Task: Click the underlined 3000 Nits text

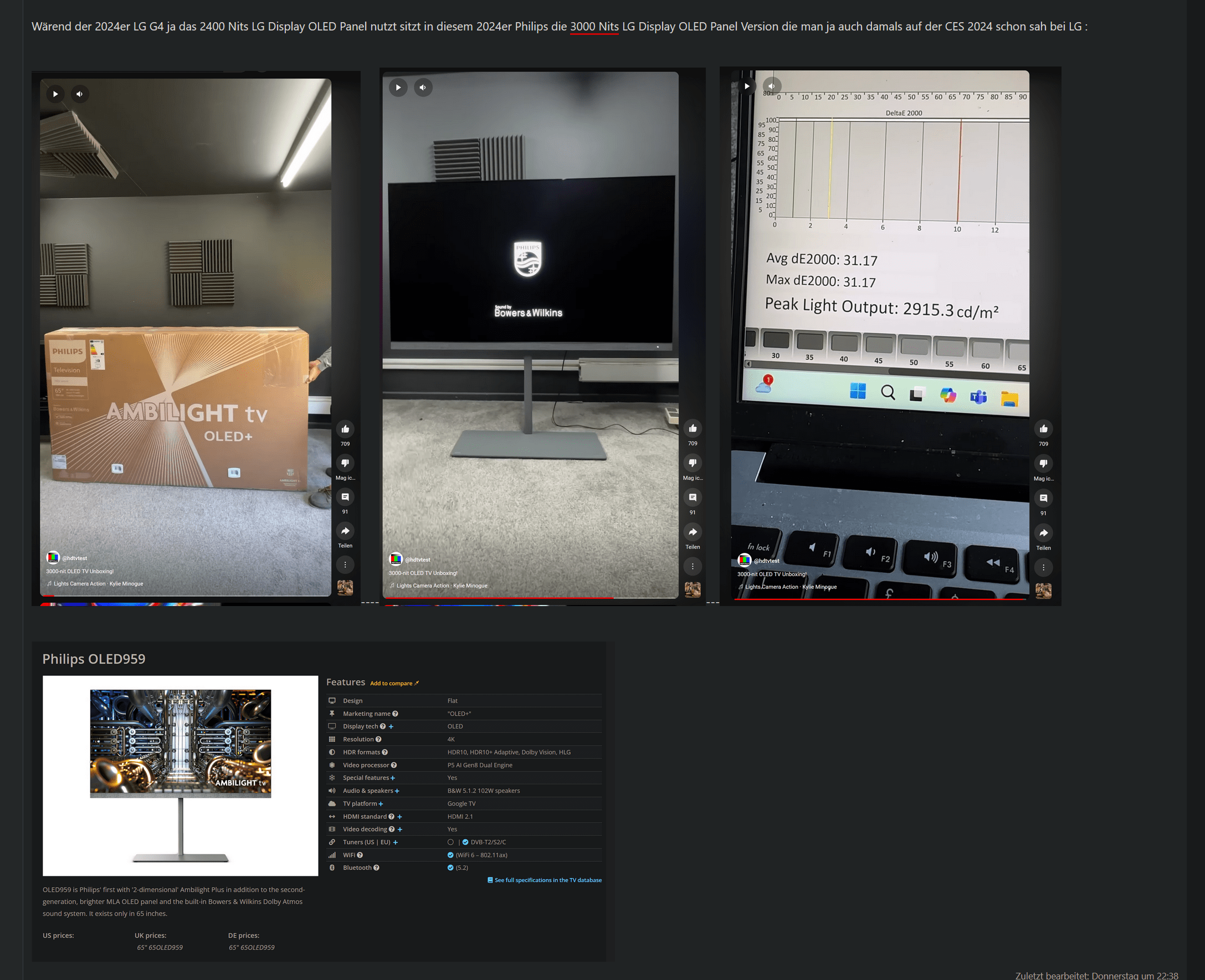Action: click(x=594, y=27)
